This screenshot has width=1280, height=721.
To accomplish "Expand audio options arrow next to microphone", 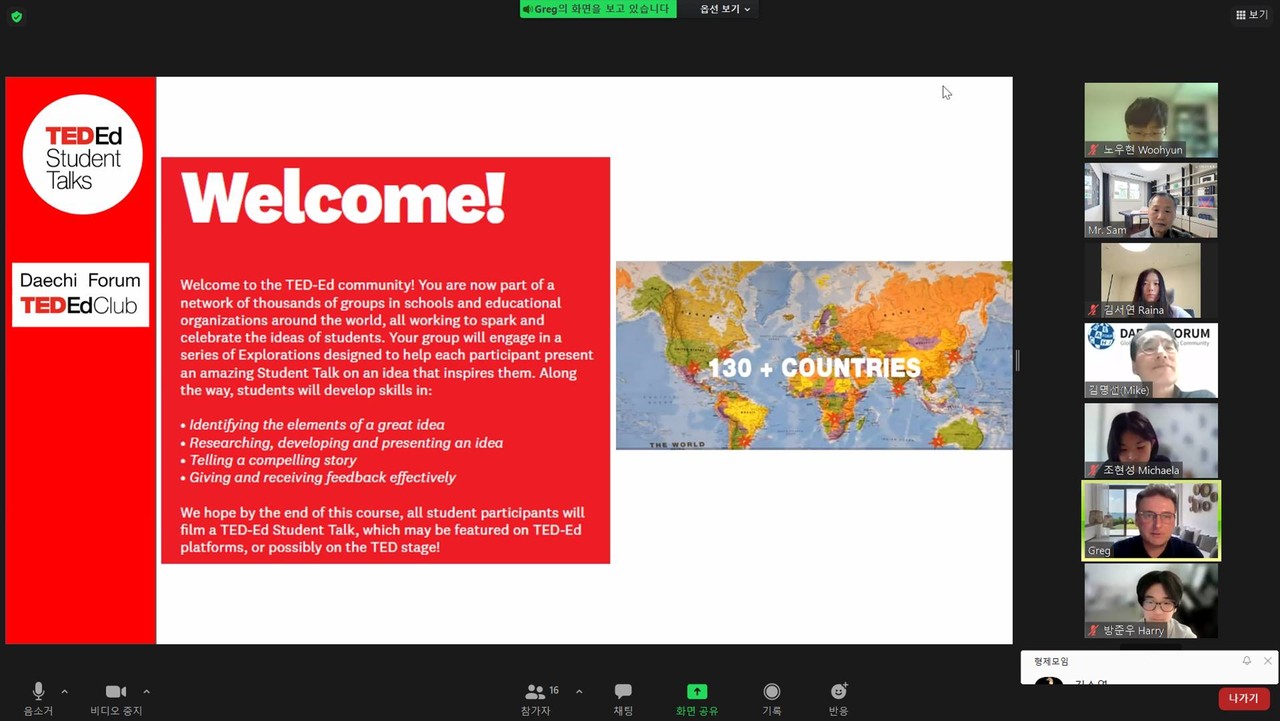I will click(65, 691).
